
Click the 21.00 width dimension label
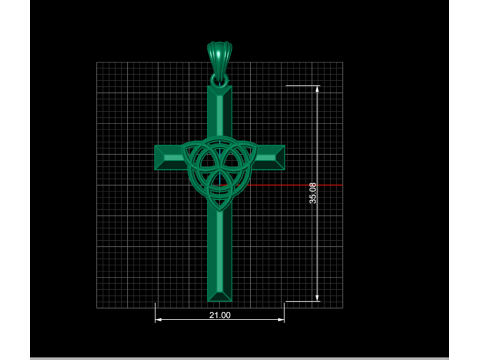(220, 315)
